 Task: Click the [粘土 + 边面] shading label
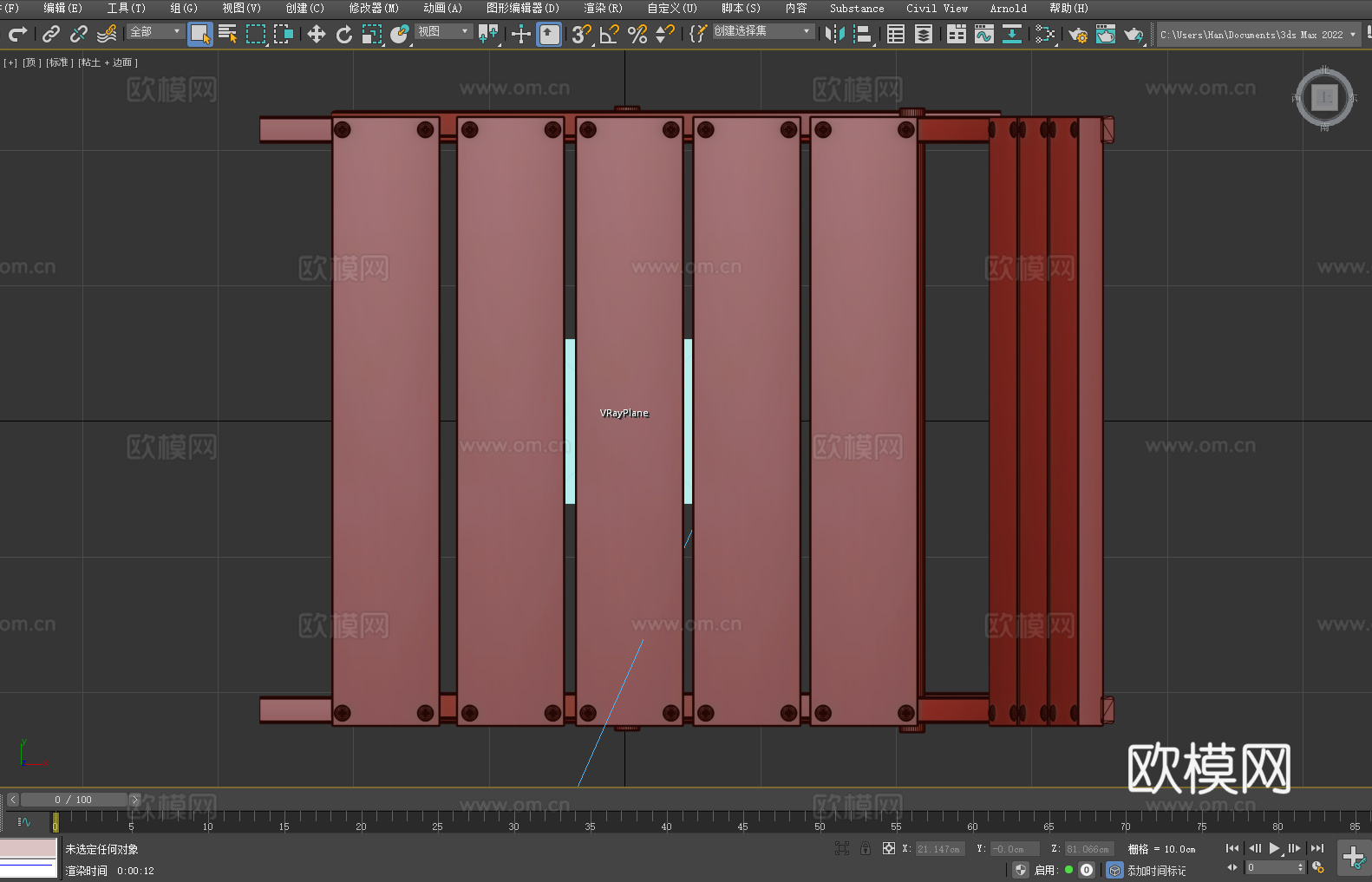pos(108,62)
